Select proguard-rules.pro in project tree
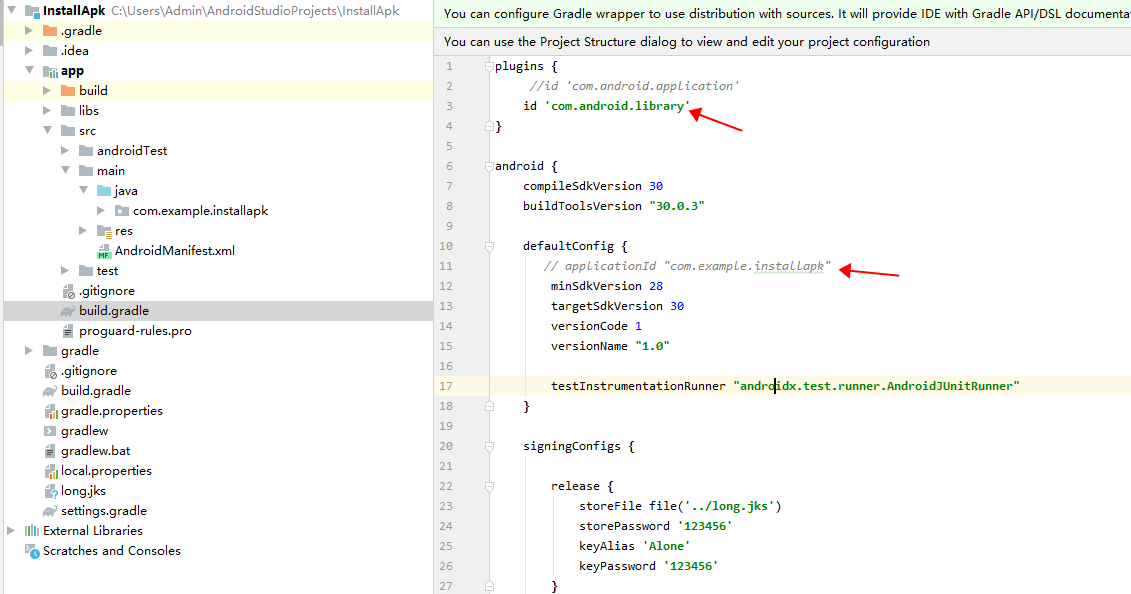Image resolution: width=1131 pixels, height=594 pixels. click(135, 331)
